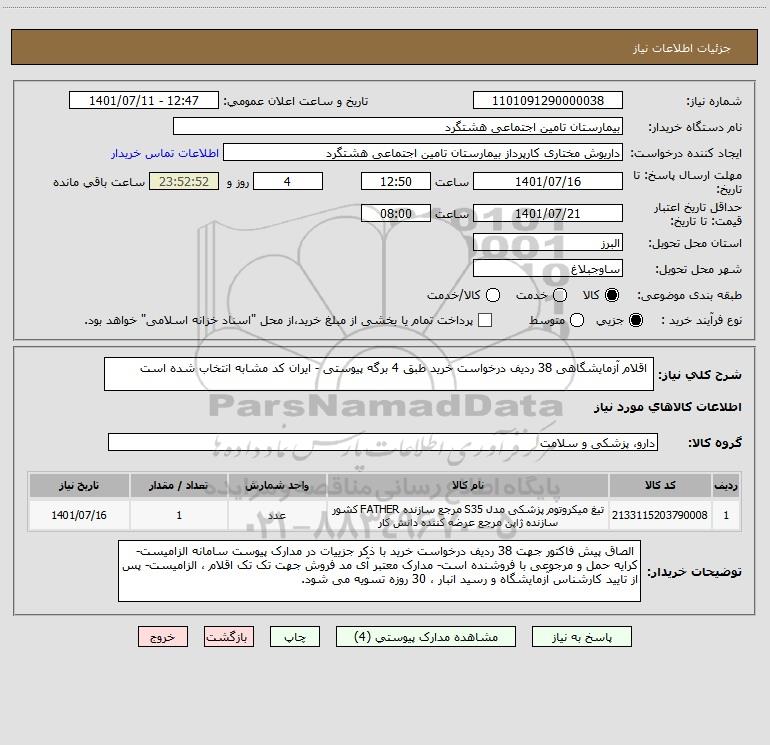Click the شرح کلی نیاز label
This screenshot has width=770, height=745.
coord(700,375)
